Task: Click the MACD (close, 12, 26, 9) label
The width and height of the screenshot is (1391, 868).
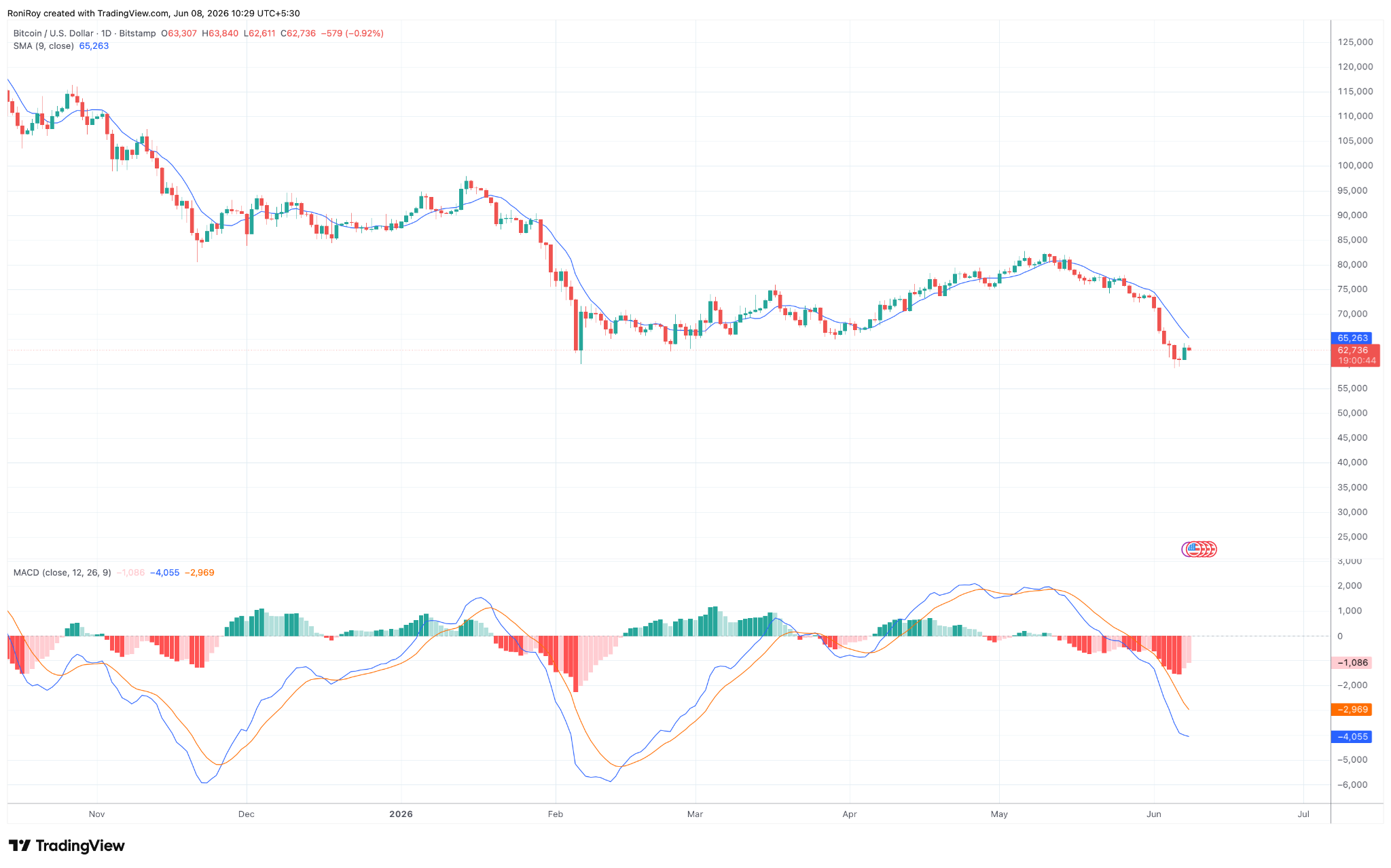Action: [x=62, y=573]
